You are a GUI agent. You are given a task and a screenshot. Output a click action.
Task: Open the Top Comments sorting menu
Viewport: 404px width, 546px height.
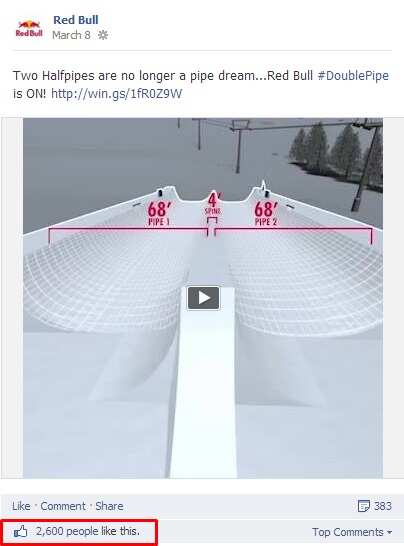tap(352, 532)
